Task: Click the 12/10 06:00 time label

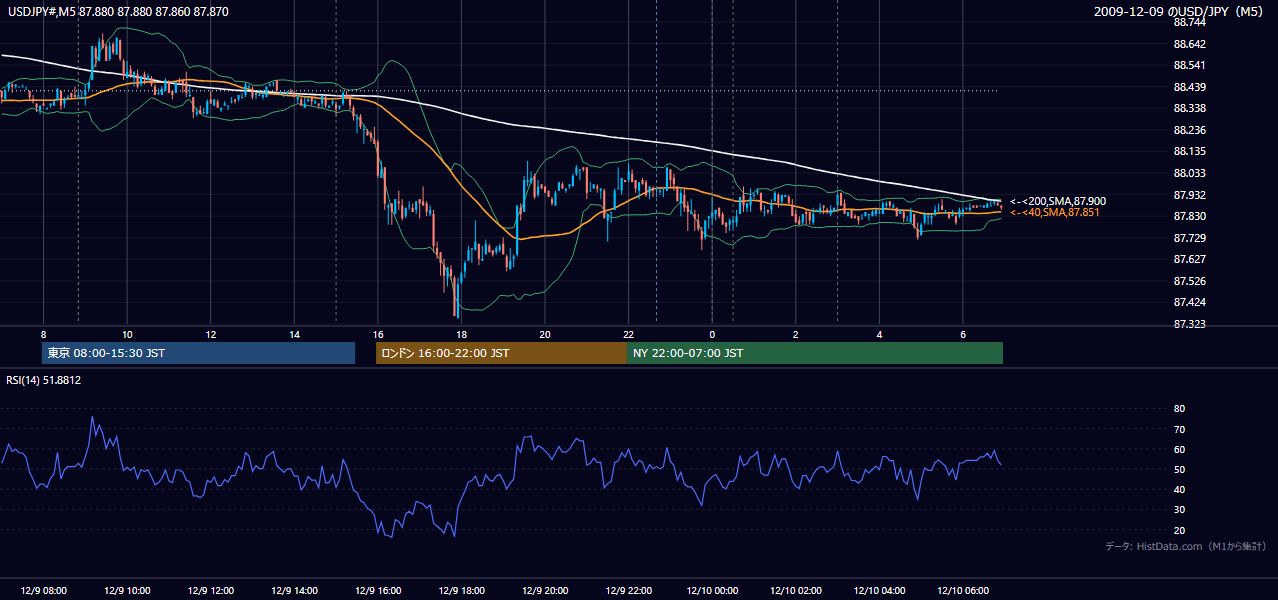Action: coord(963,590)
